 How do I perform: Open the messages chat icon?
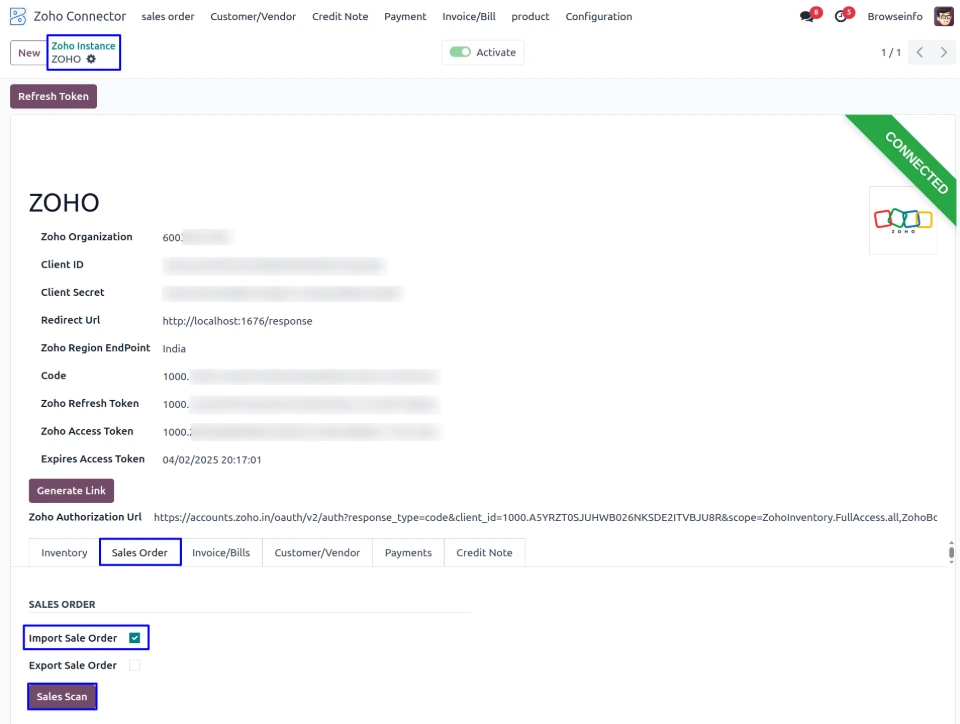coord(808,17)
